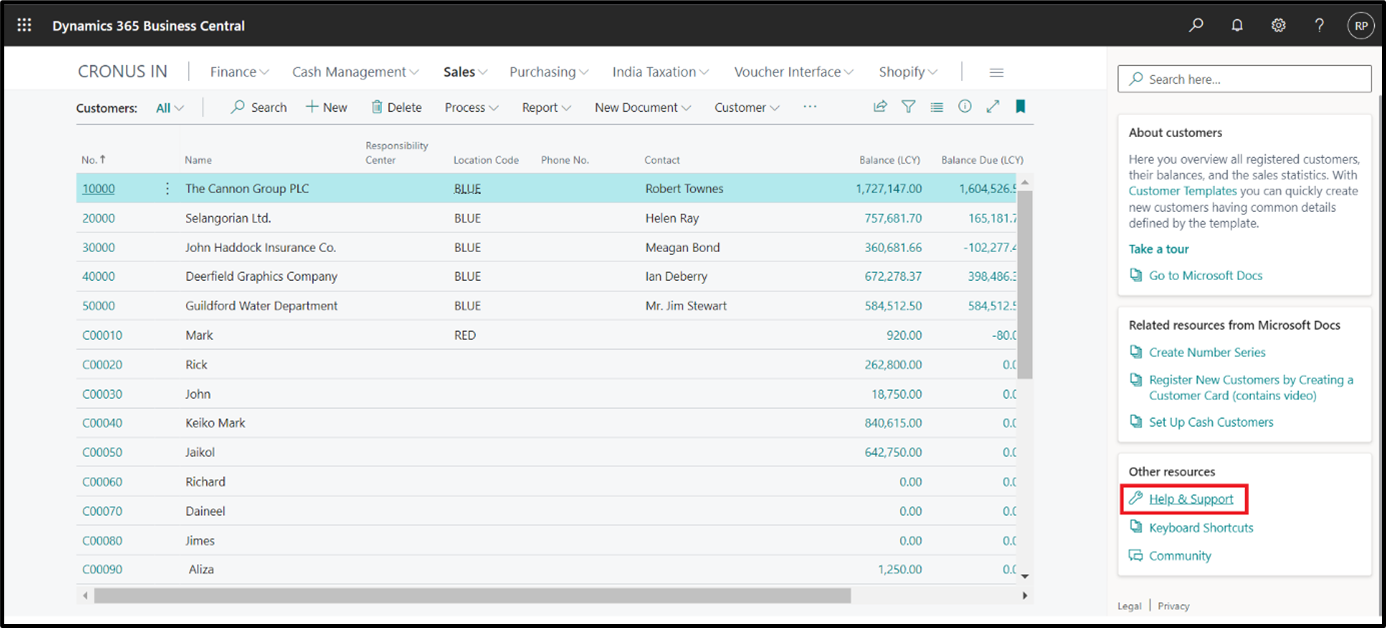Change the All view filter dropdown

pos(170,108)
